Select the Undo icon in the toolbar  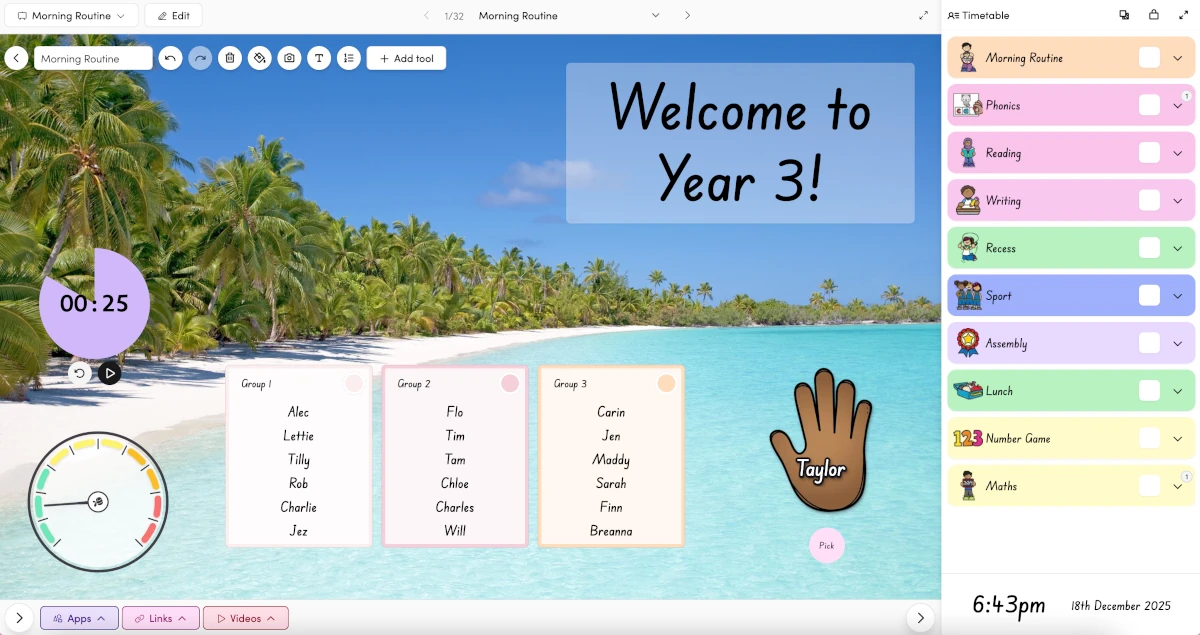170,58
